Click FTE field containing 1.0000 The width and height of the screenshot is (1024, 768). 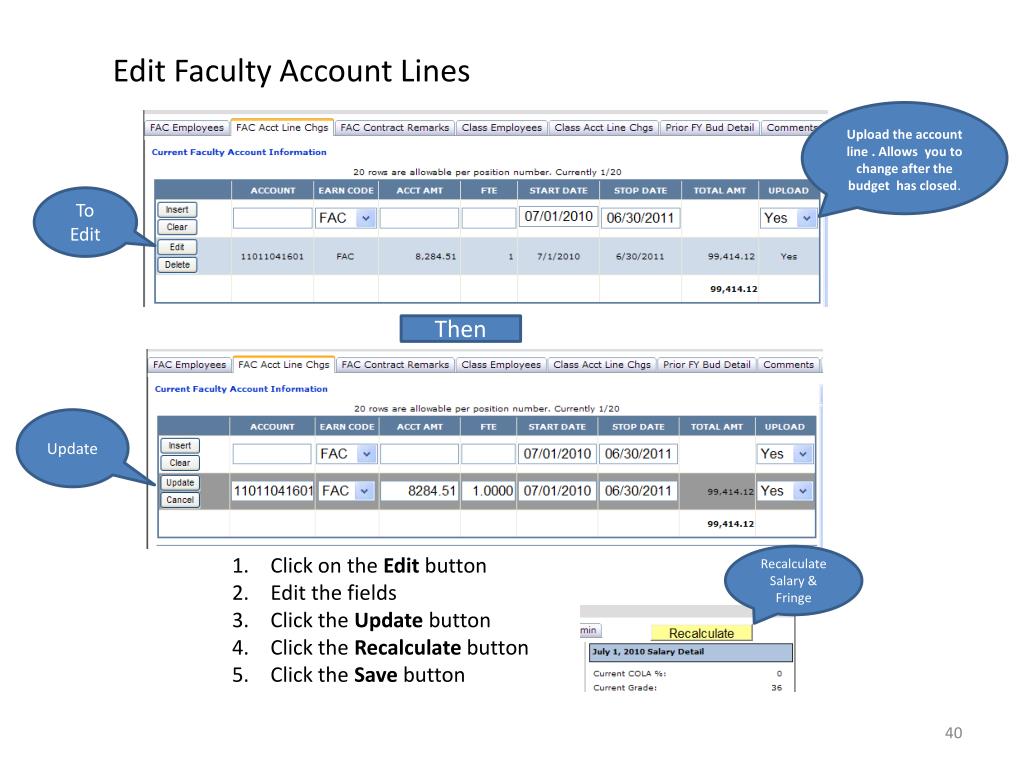[488, 491]
